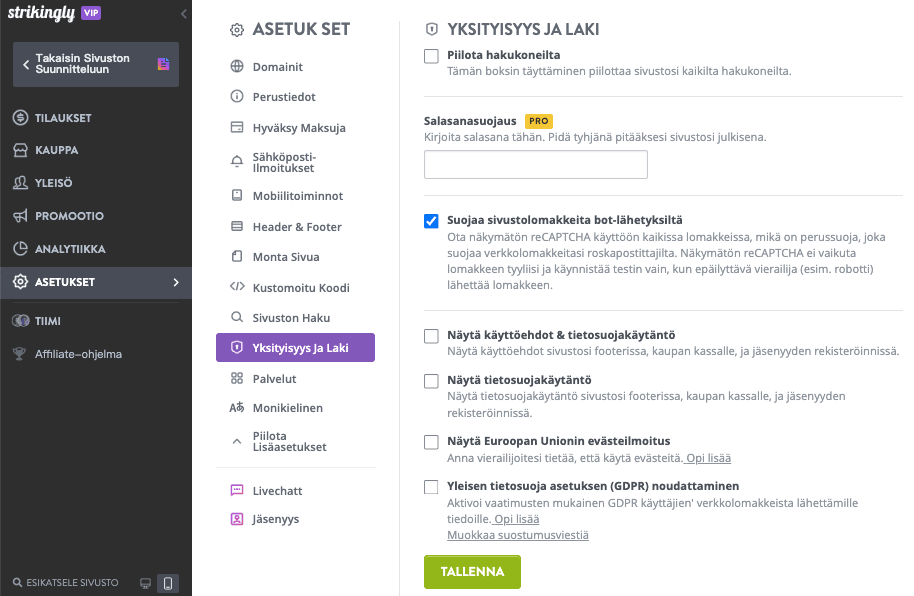The image size is (914, 596).
Task: Click the mobile preview icon
Action: pos(168,582)
